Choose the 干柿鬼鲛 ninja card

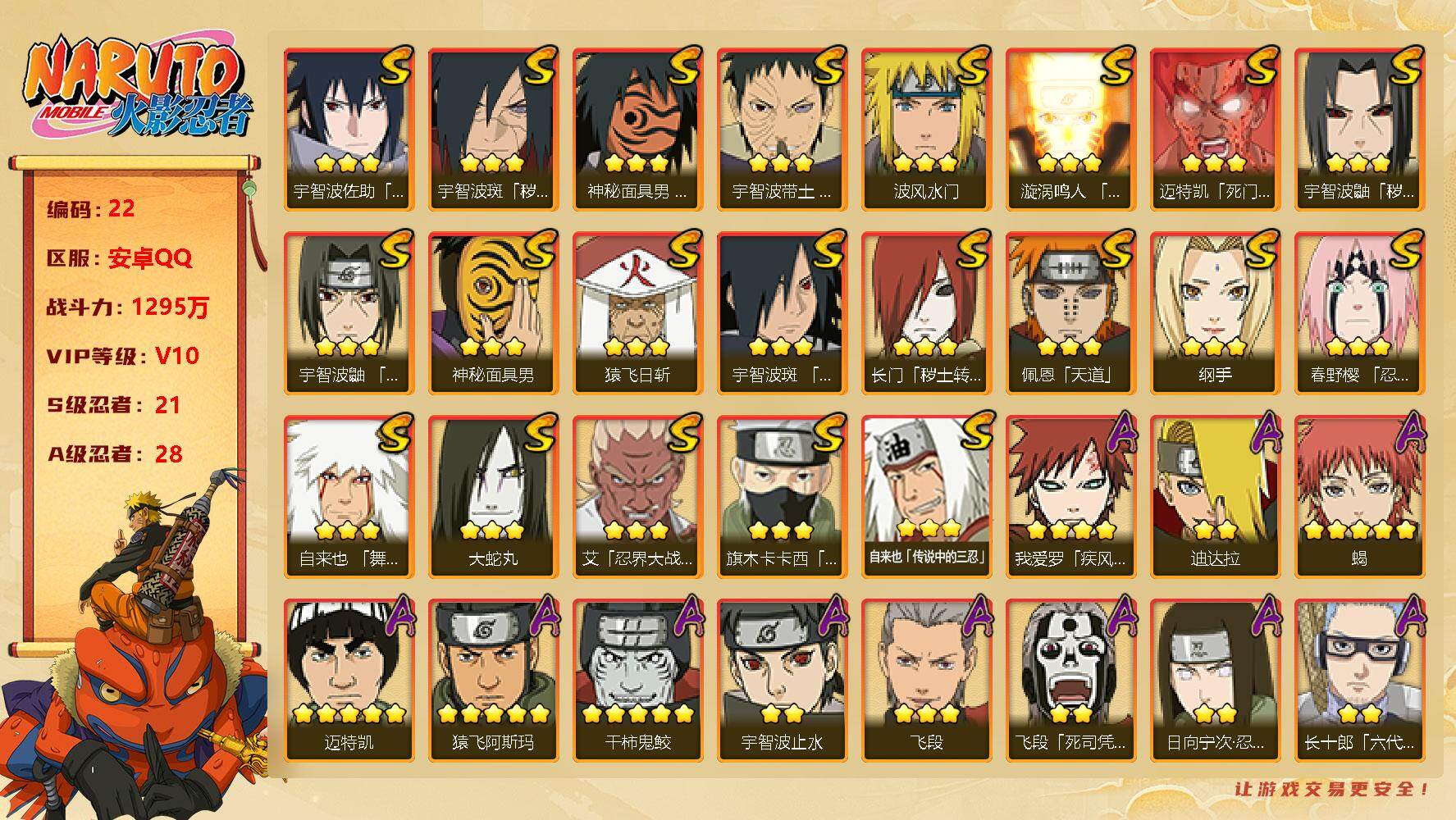pos(637,681)
